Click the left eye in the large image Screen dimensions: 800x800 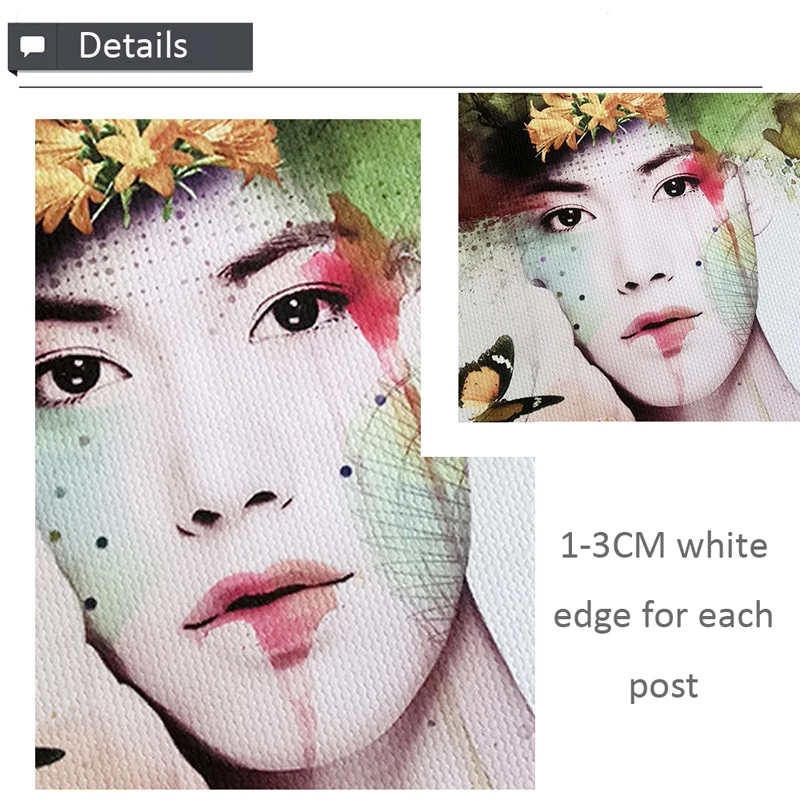pos(76,374)
